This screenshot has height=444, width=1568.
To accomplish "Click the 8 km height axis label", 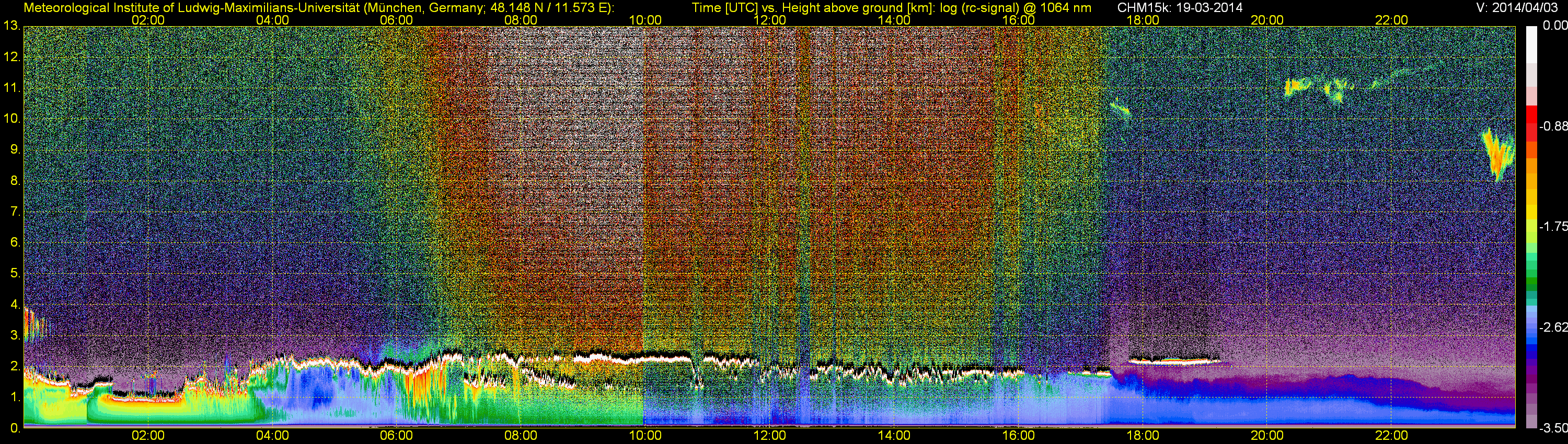I will coord(15,181).
